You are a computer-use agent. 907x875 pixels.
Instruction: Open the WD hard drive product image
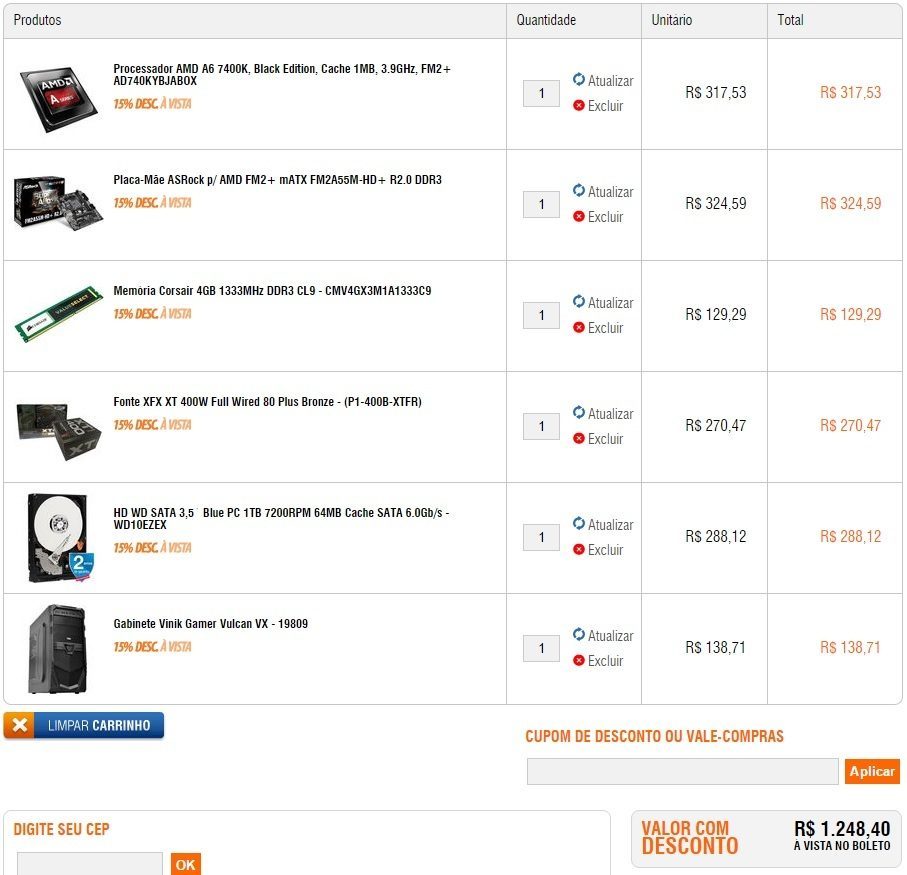click(x=60, y=537)
